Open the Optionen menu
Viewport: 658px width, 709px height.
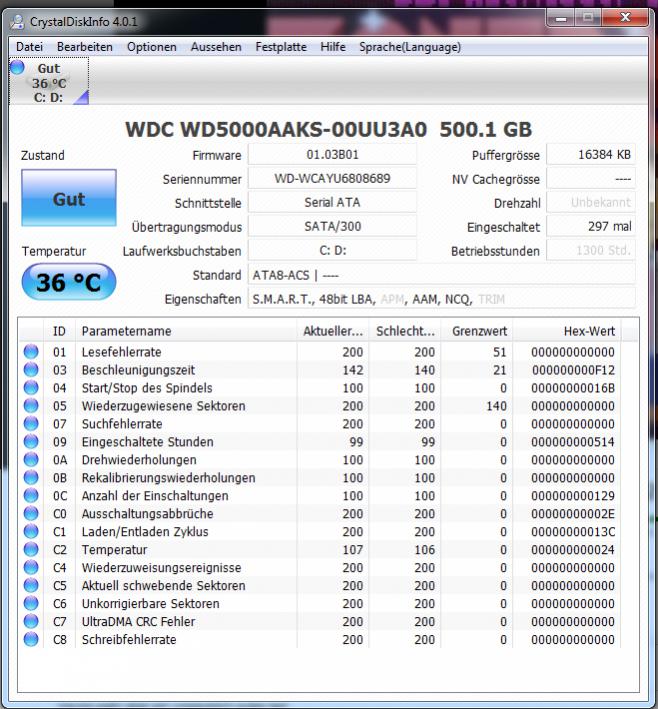point(151,47)
